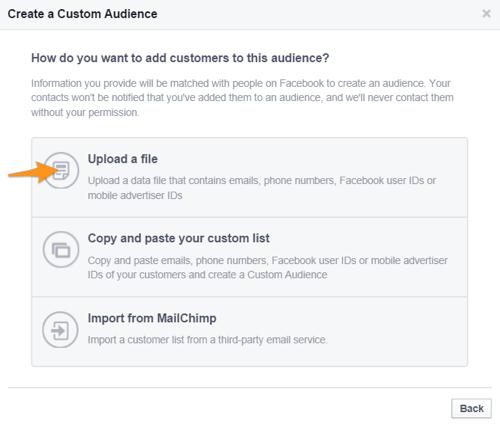Select the Upload a file heading
Image resolution: width=500 pixels, height=425 pixels.
click(x=123, y=159)
